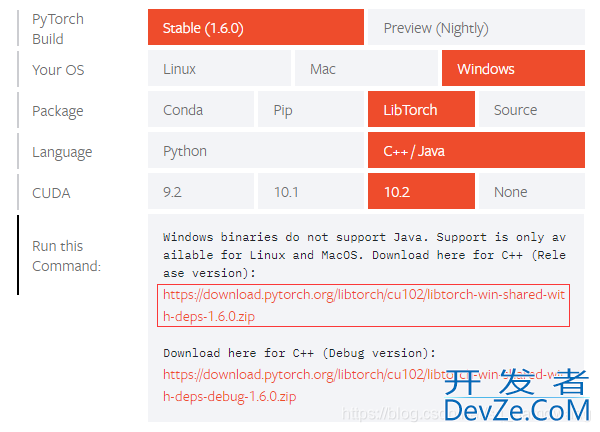
Task: Switch to Preview (Nightly) build
Action: [x=476, y=28]
